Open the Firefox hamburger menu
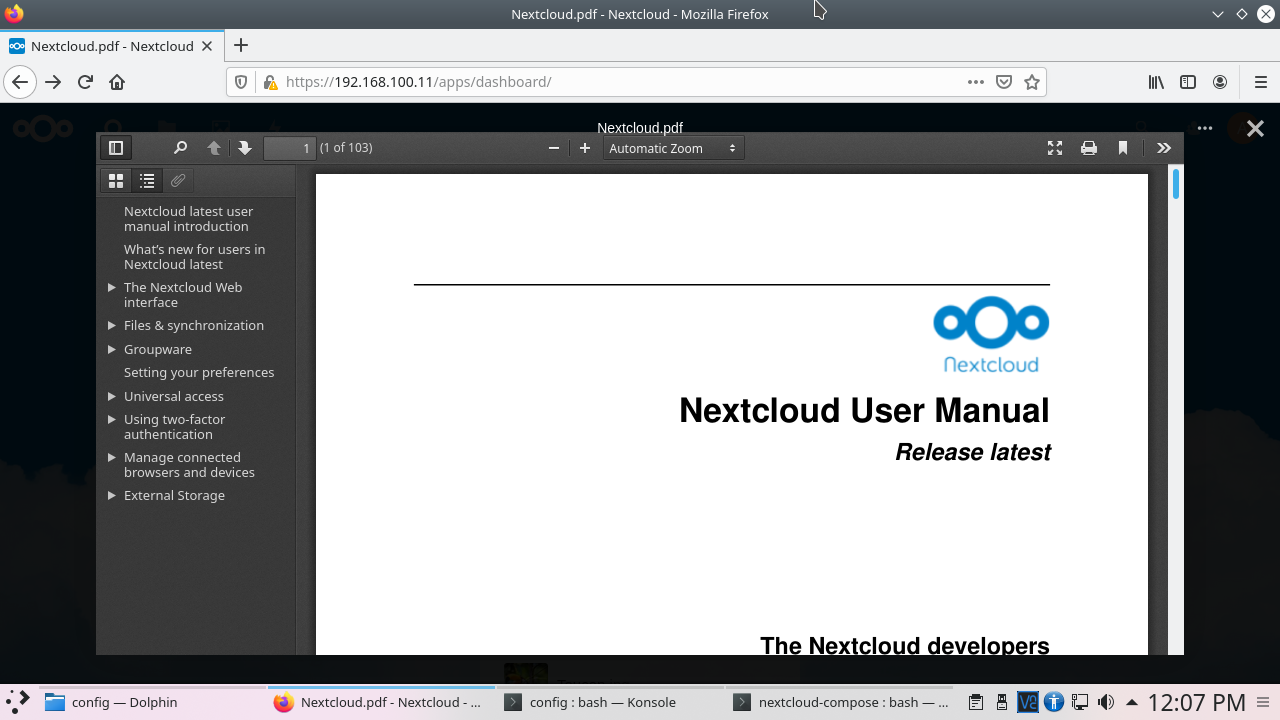 click(x=1260, y=82)
